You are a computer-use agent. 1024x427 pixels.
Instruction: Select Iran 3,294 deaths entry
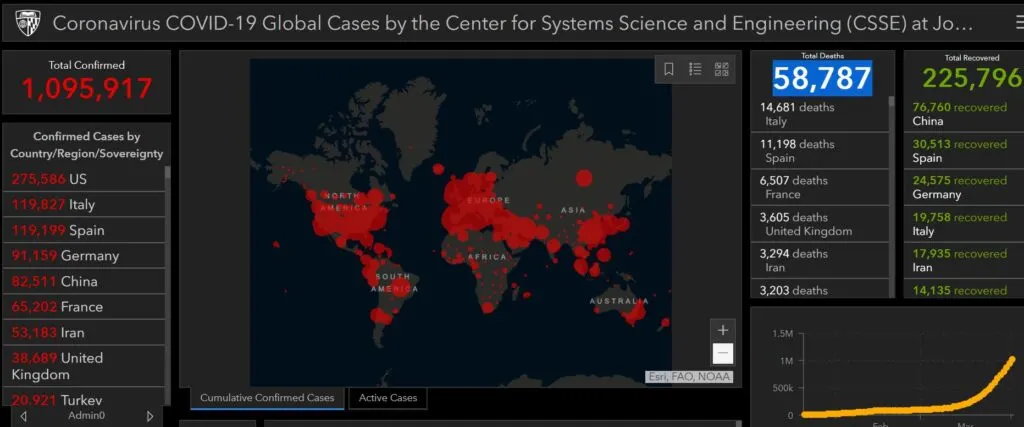coord(820,261)
